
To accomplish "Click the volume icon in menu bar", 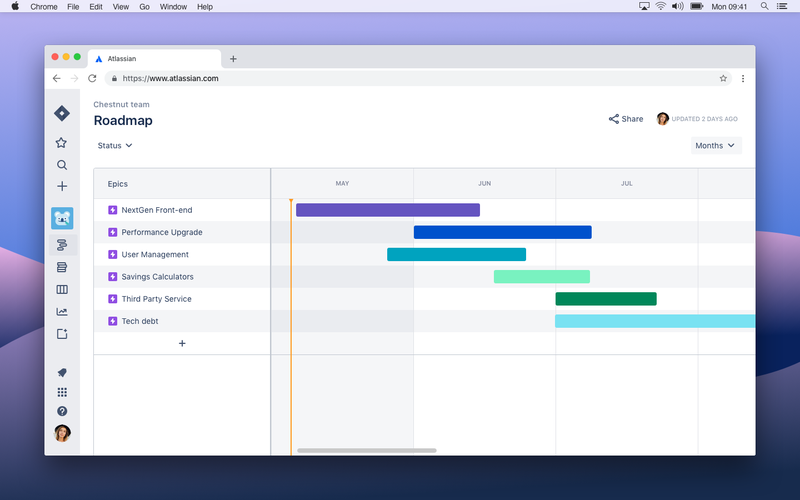I will [x=678, y=6].
